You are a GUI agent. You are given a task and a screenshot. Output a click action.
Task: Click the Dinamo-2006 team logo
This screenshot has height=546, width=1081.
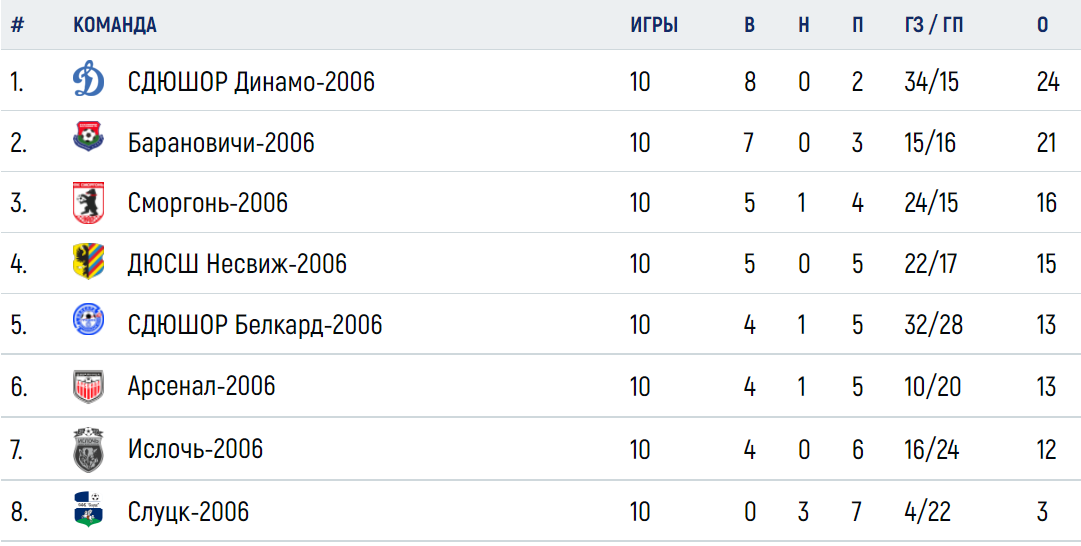point(88,81)
